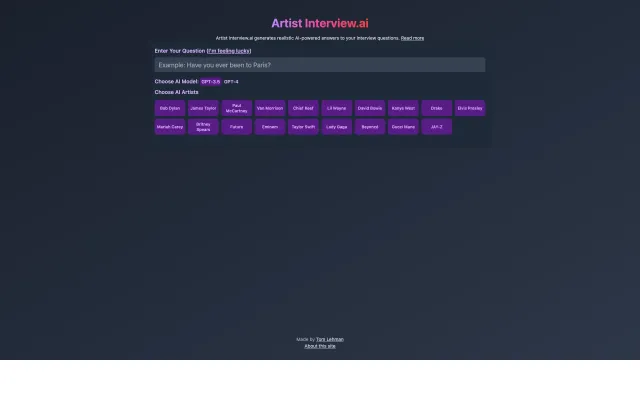Click the question input field
This screenshot has height=400, width=640.
[320, 65]
